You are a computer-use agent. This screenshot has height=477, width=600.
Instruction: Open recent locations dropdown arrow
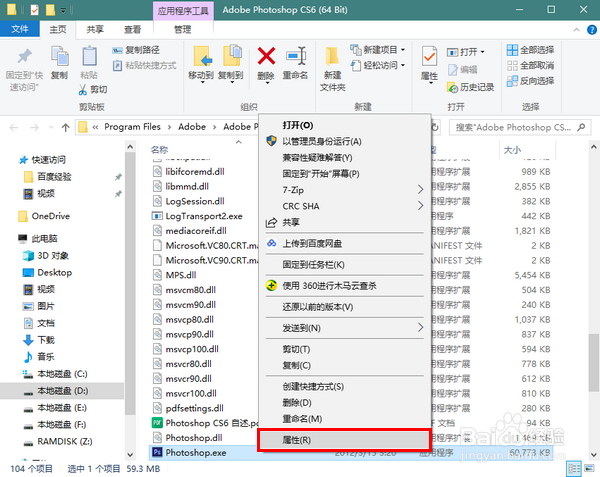[51, 127]
